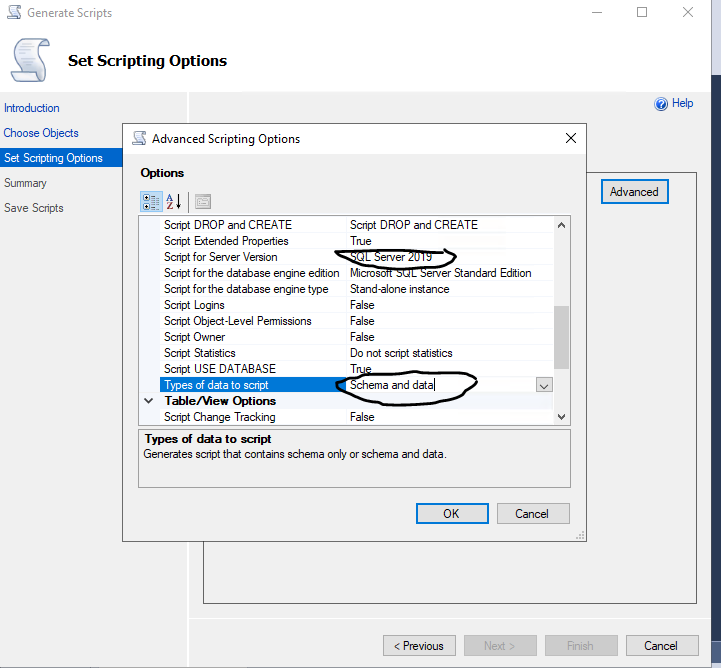Click the Alphabetical sort icon
The width and height of the screenshot is (721, 668).
(x=174, y=201)
